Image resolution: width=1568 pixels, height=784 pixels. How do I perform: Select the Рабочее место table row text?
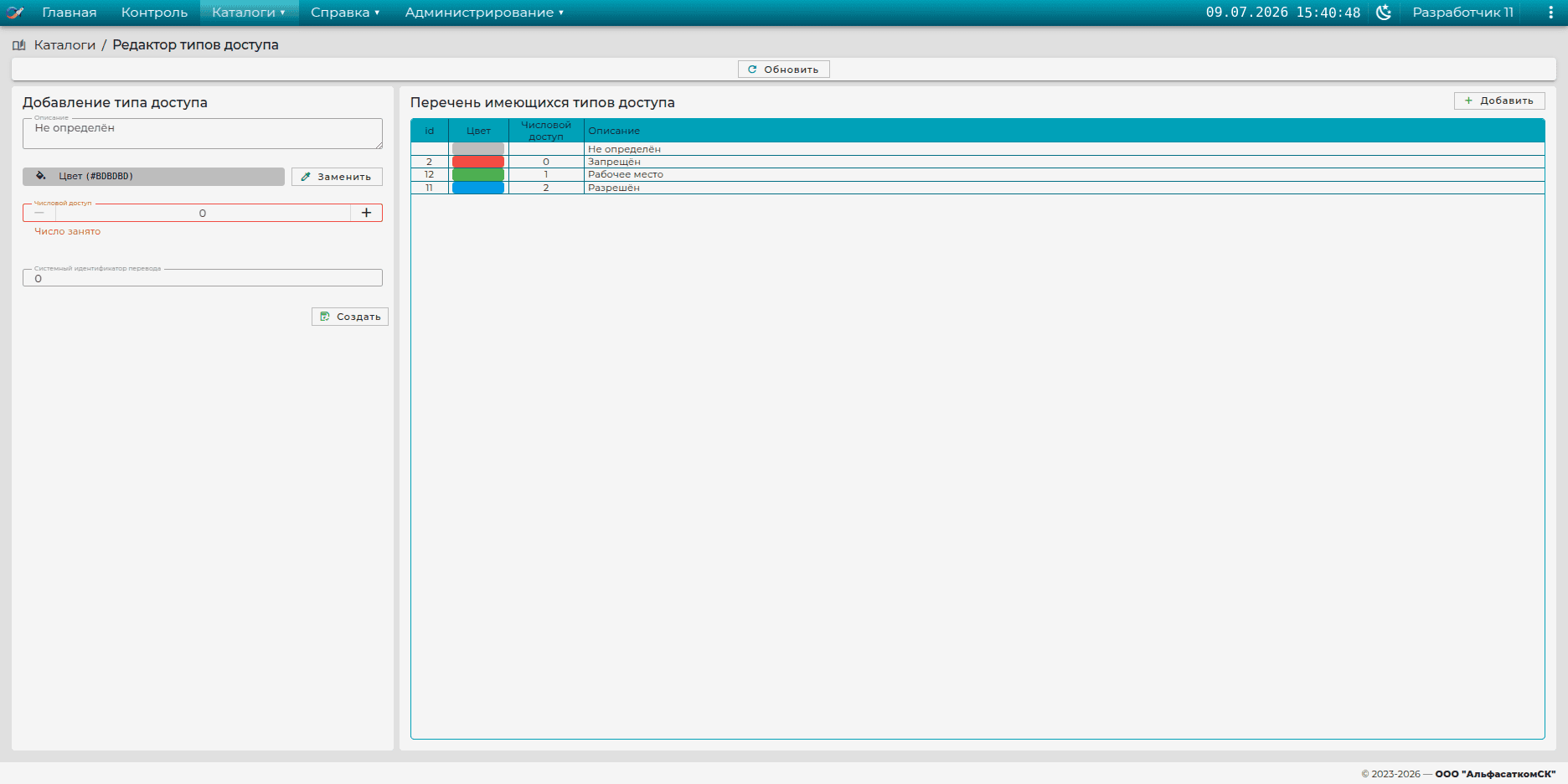[x=626, y=174]
